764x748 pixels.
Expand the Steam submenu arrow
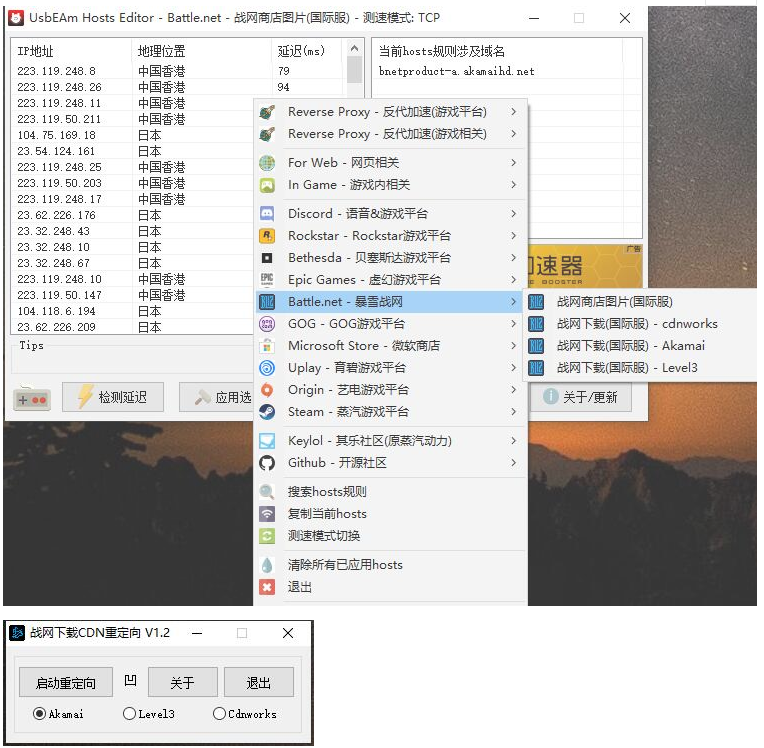pyautogui.click(x=514, y=412)
